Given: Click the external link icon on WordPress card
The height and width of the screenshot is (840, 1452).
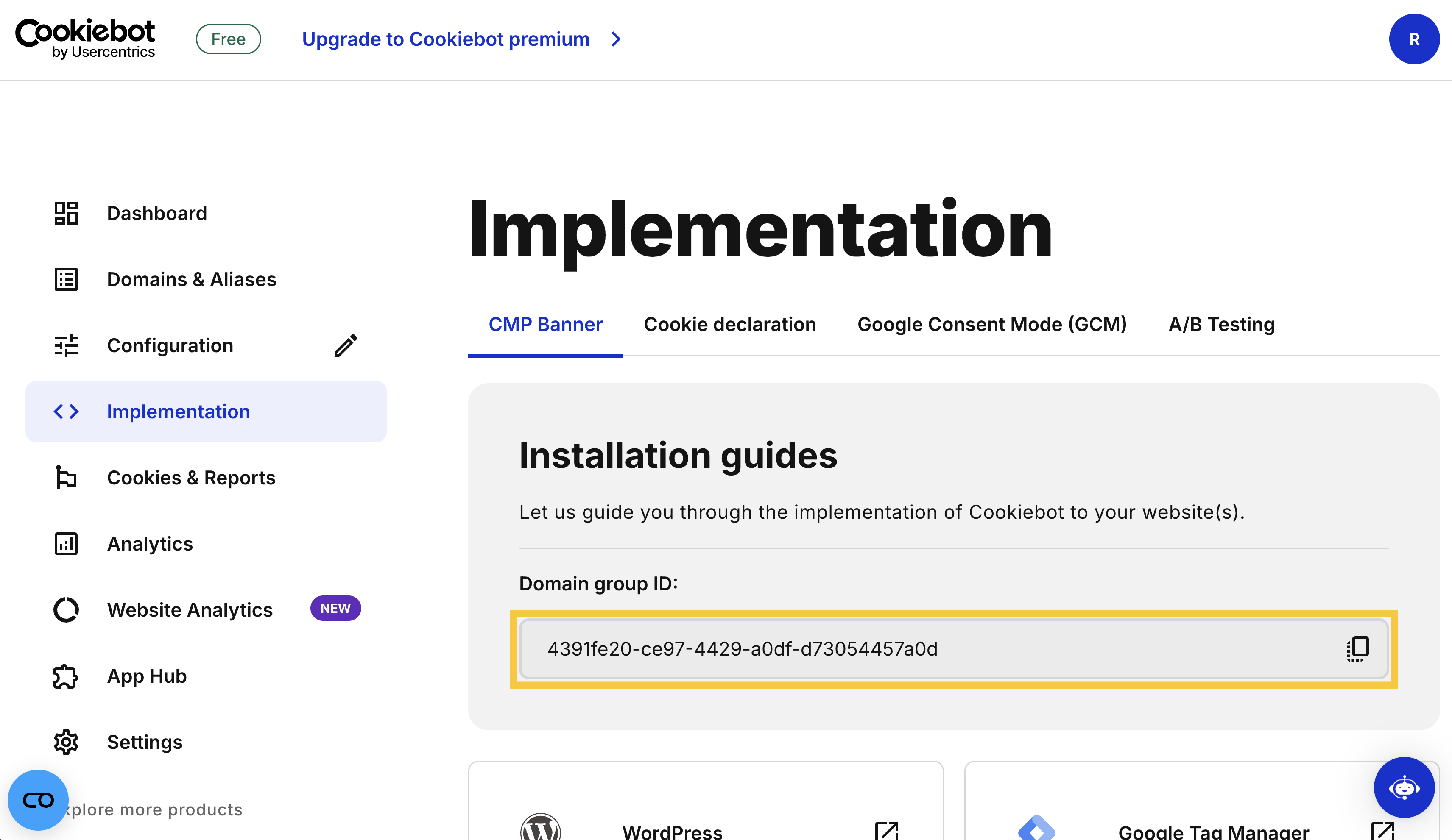Looking at the screenshot, I should click(886, 831).
